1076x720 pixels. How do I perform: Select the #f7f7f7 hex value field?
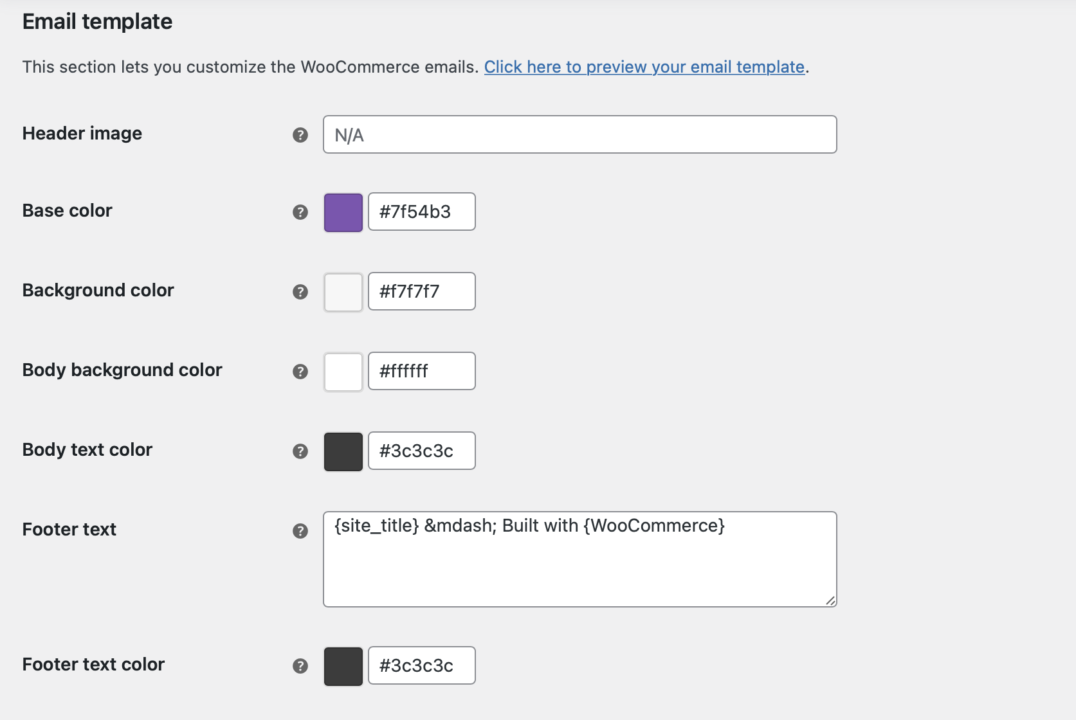tap(421, 291)
